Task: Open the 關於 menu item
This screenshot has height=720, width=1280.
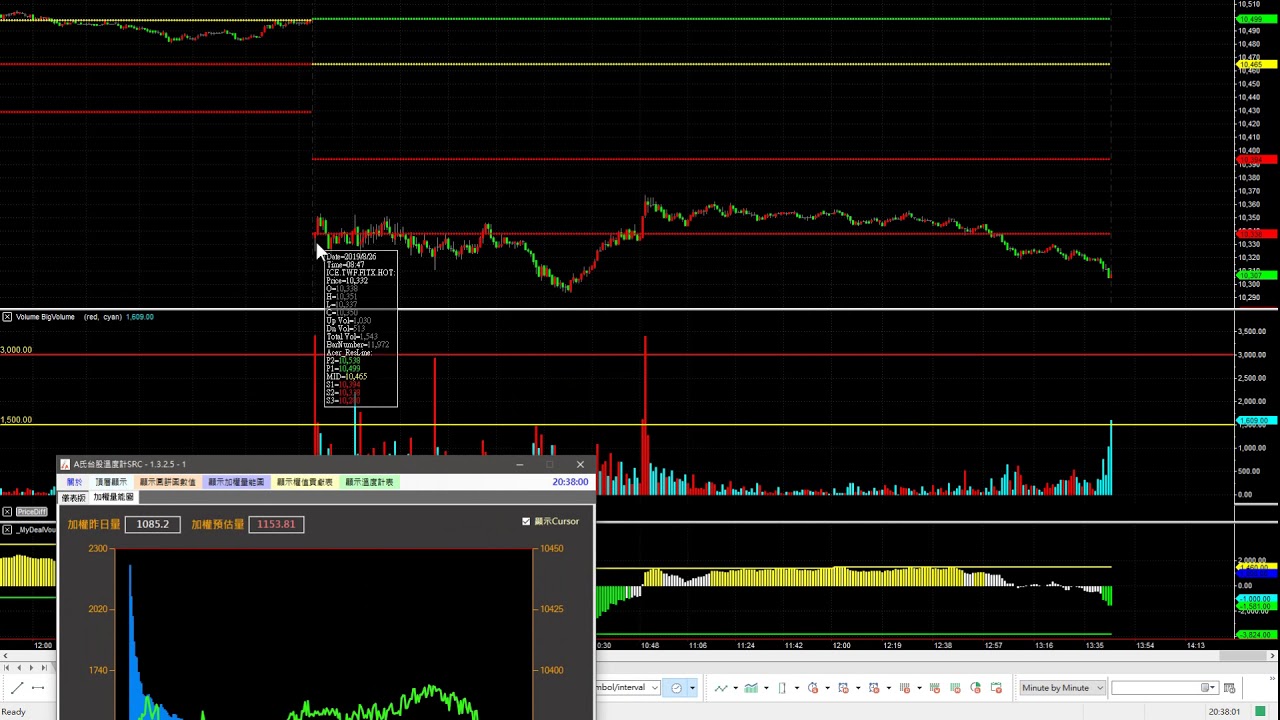Action: [x=74, y=482]
